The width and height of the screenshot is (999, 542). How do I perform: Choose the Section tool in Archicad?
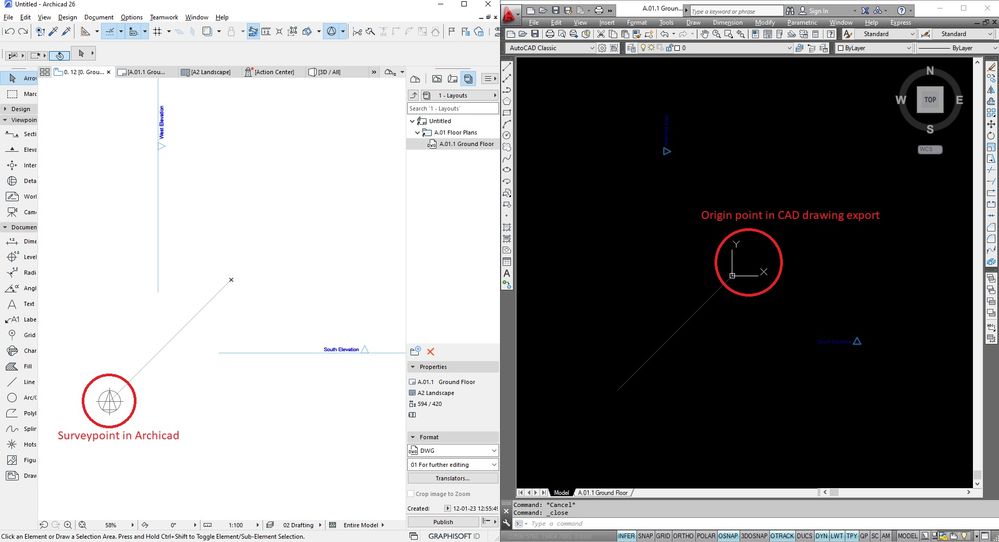pos(19,134)
